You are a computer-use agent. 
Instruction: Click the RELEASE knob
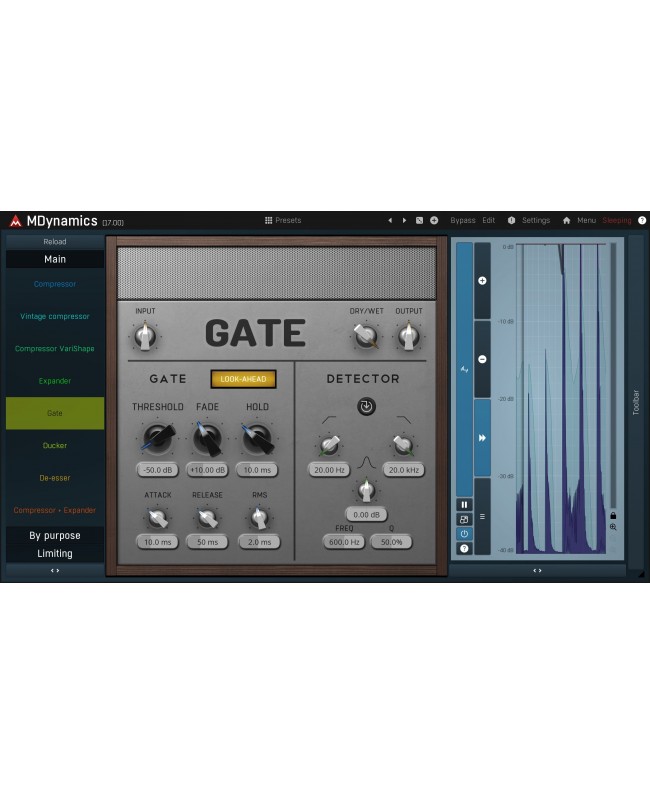207,518
